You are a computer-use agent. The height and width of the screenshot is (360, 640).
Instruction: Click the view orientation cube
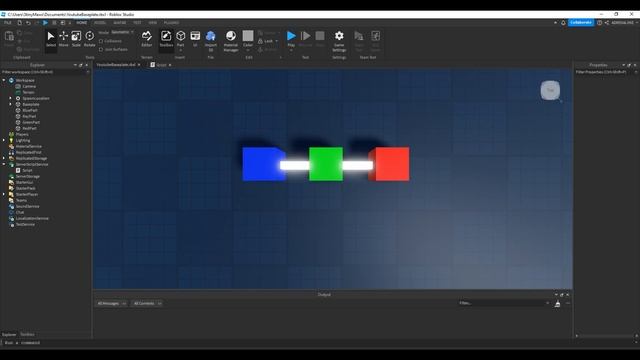pos(550,90)
